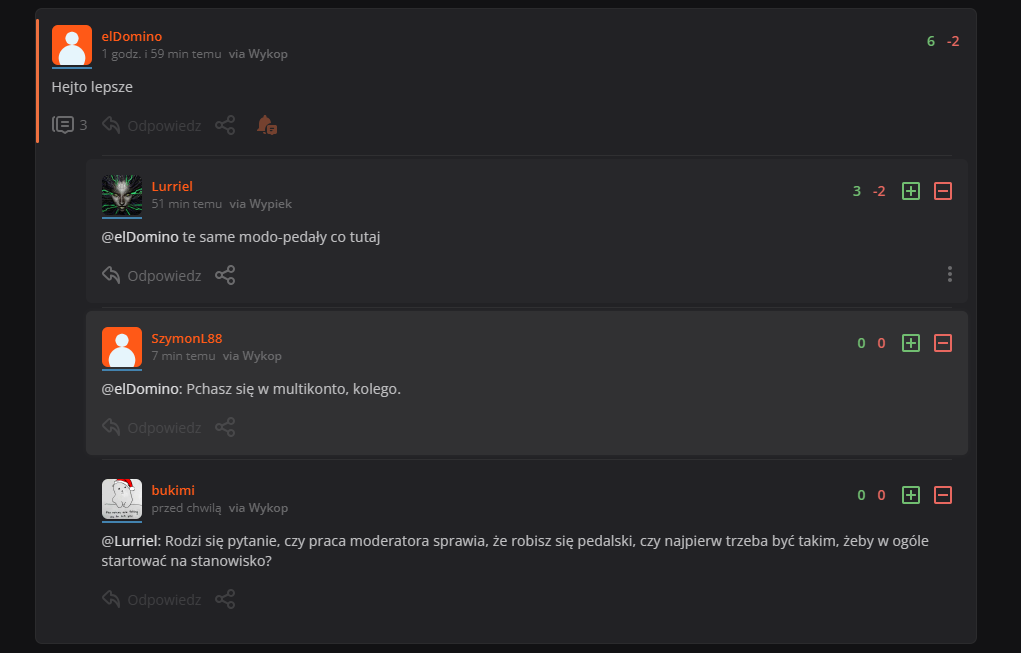Share bukimi's comment
Image resolution: width=1021 pixels, height=653 pixels.
[x=225, y=599]
